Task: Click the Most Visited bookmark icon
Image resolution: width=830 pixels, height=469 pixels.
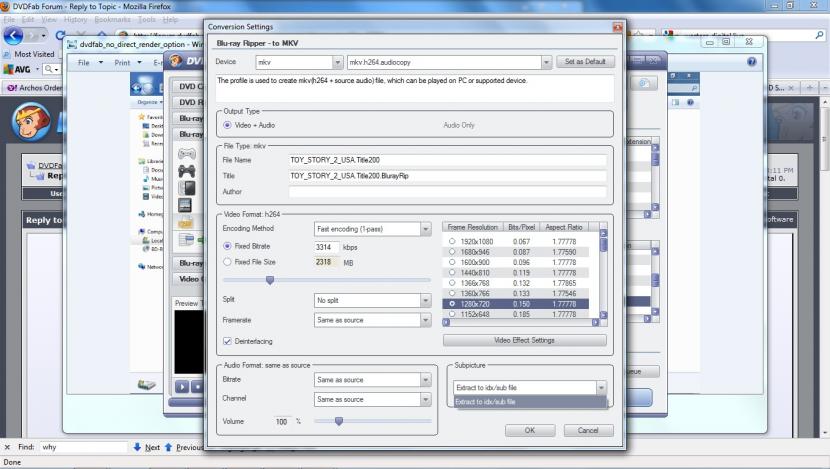Action: [x=6, y=54]
